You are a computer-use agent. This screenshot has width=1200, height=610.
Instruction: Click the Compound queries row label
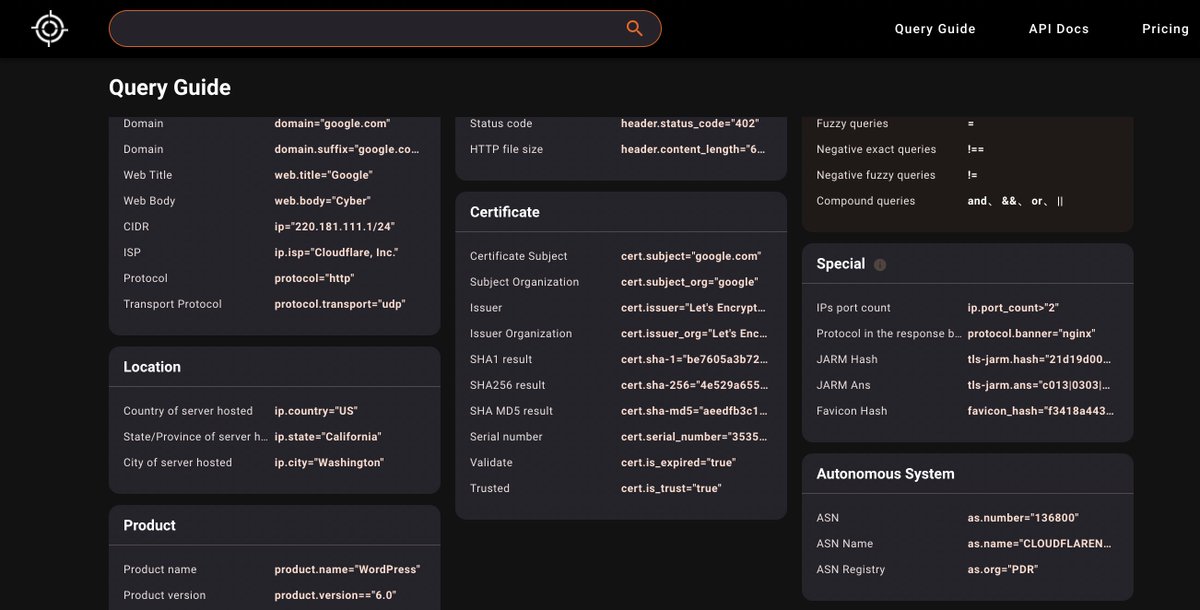(866, 201)
